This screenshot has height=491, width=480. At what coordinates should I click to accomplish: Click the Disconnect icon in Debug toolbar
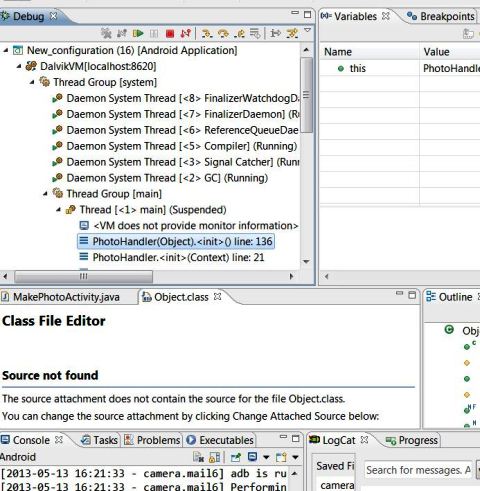pos(186,33)
